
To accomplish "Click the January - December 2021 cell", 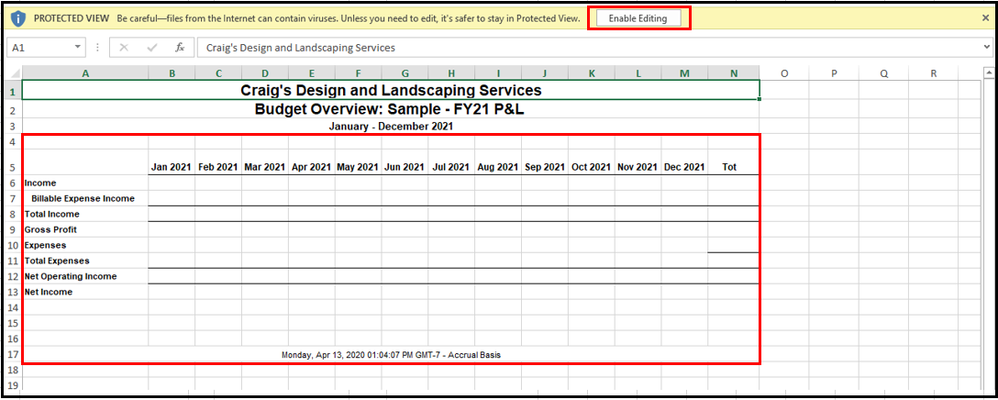I will [x=391, y=126].
